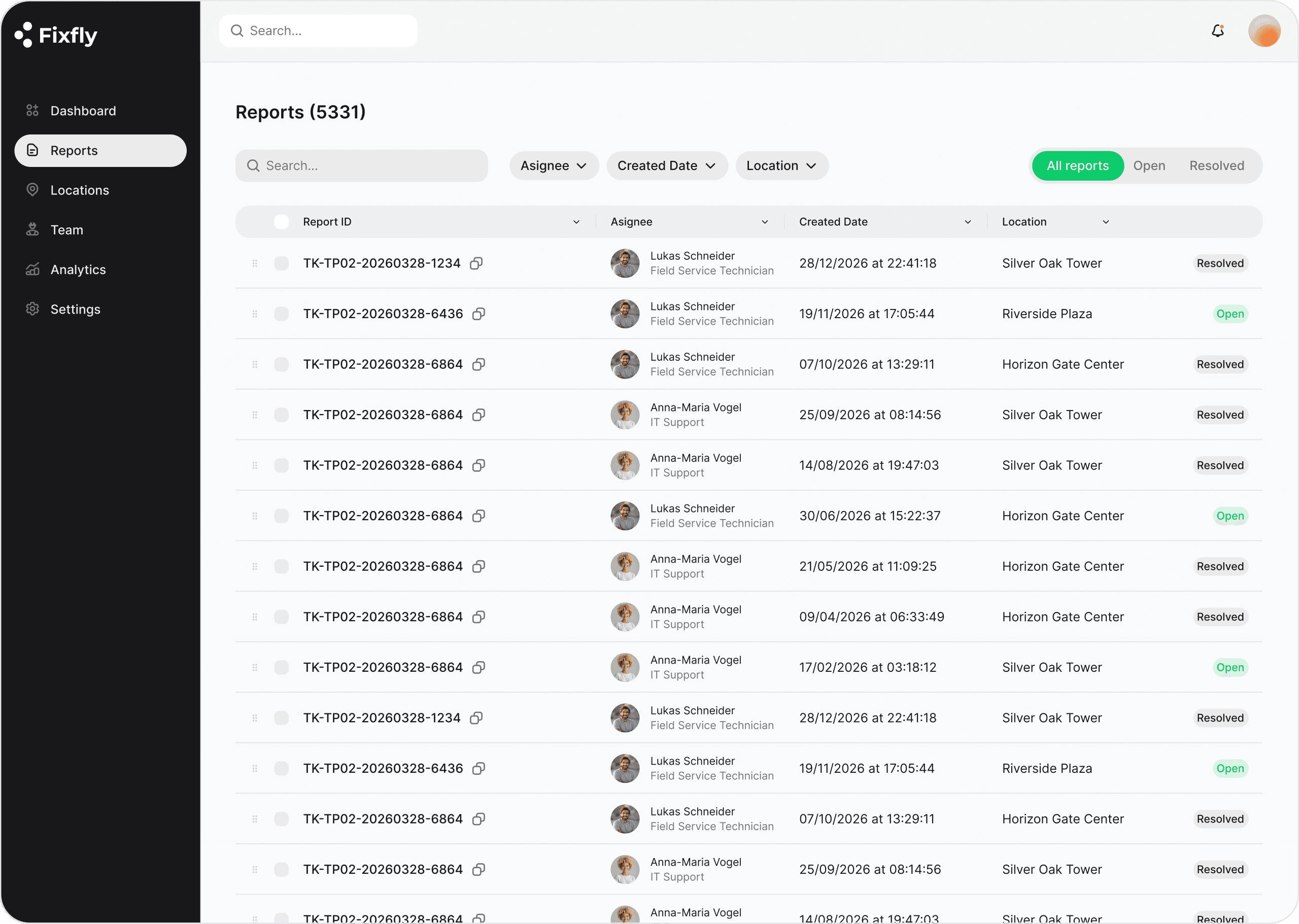Open Settings via the gear icon
The image size is (1299, 924).
click(x=32, y=309)
